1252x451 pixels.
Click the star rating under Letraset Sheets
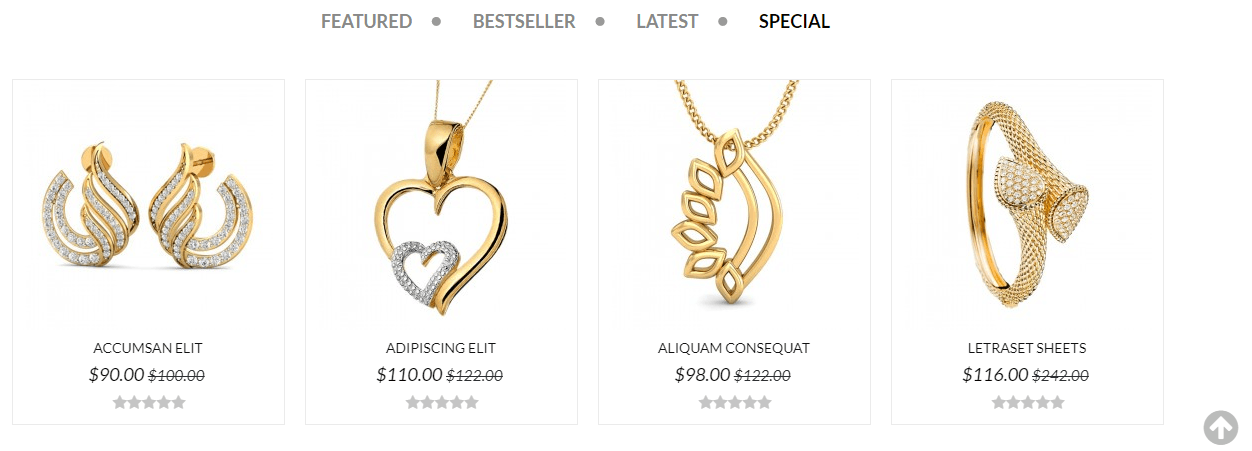coord(1028,402)
